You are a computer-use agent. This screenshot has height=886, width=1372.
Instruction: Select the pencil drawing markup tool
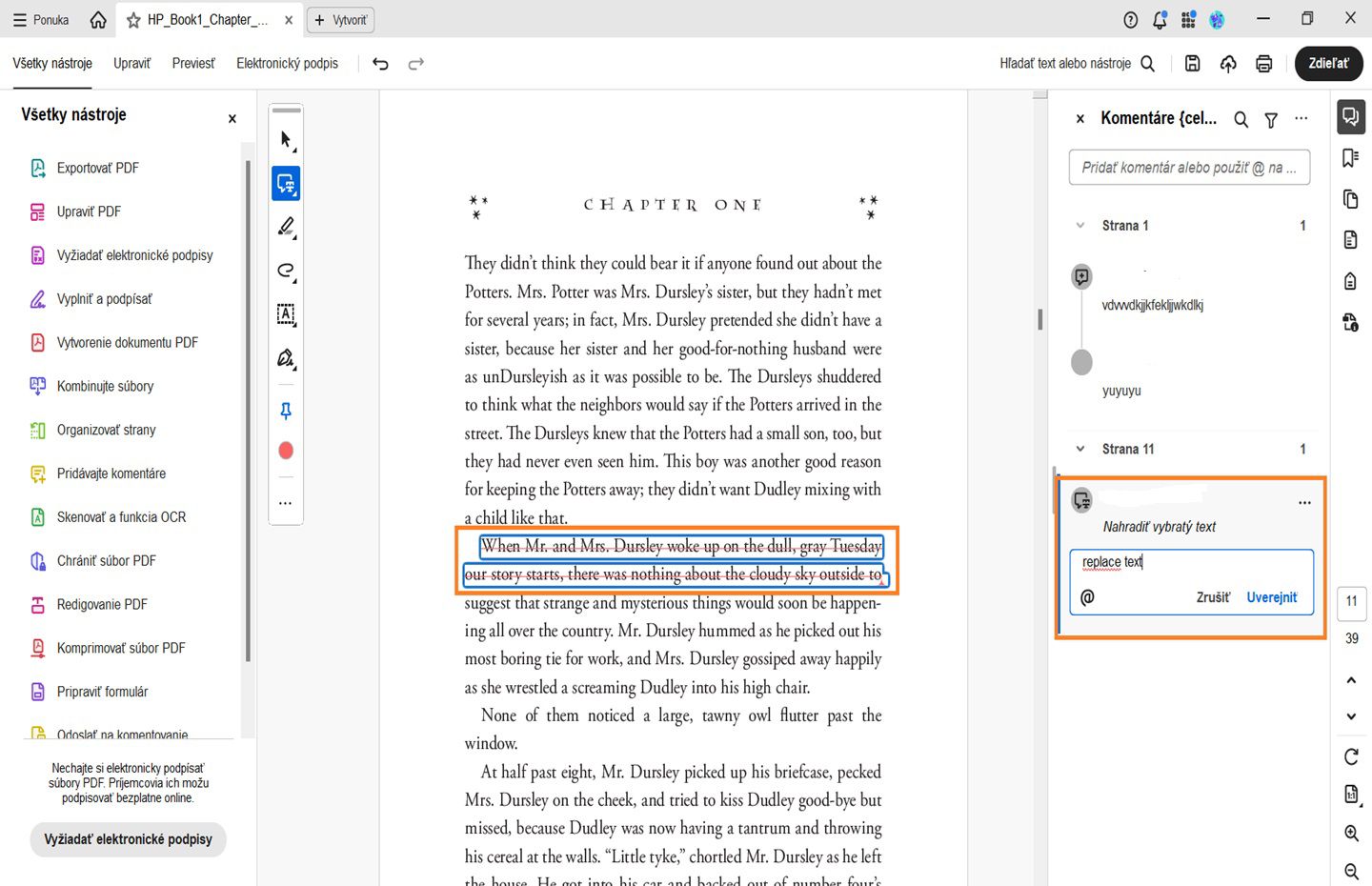click(x=285, y=227)
